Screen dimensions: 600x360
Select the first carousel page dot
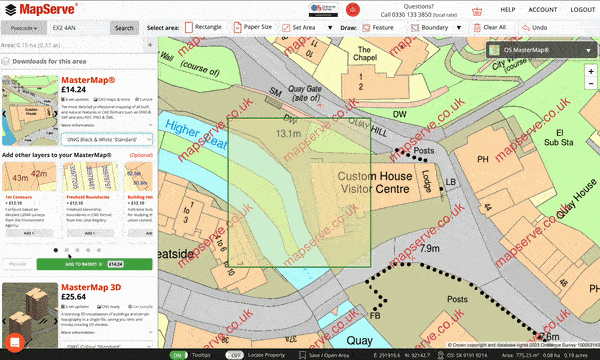point(56,250)
